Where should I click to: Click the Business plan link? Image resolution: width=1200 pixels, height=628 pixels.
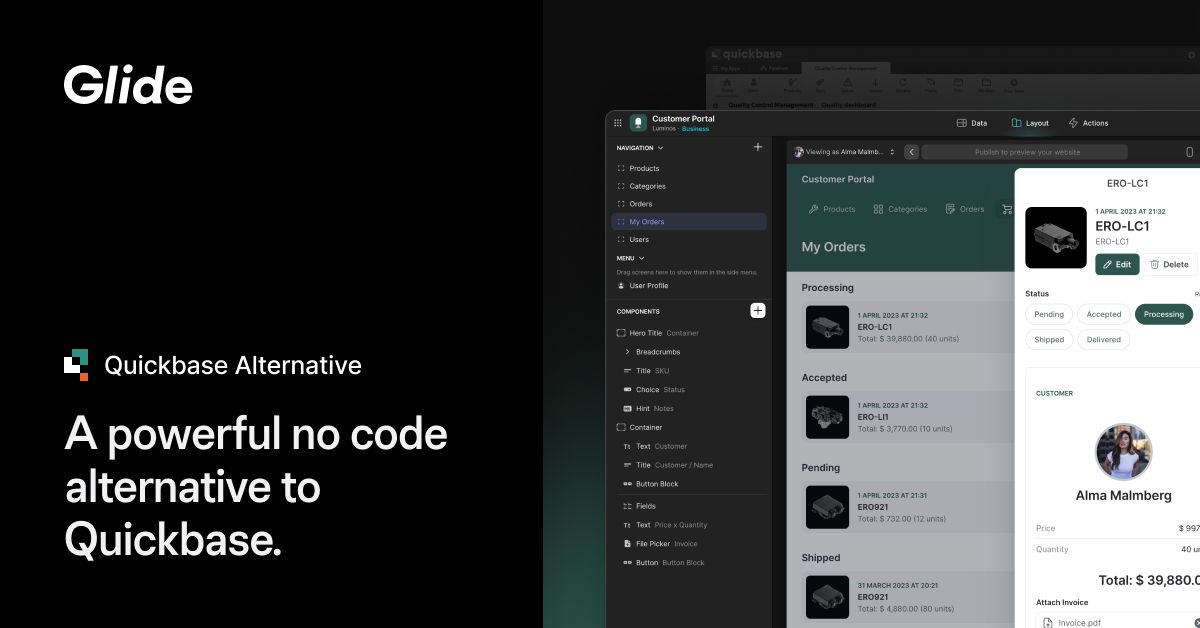[695, 129]
